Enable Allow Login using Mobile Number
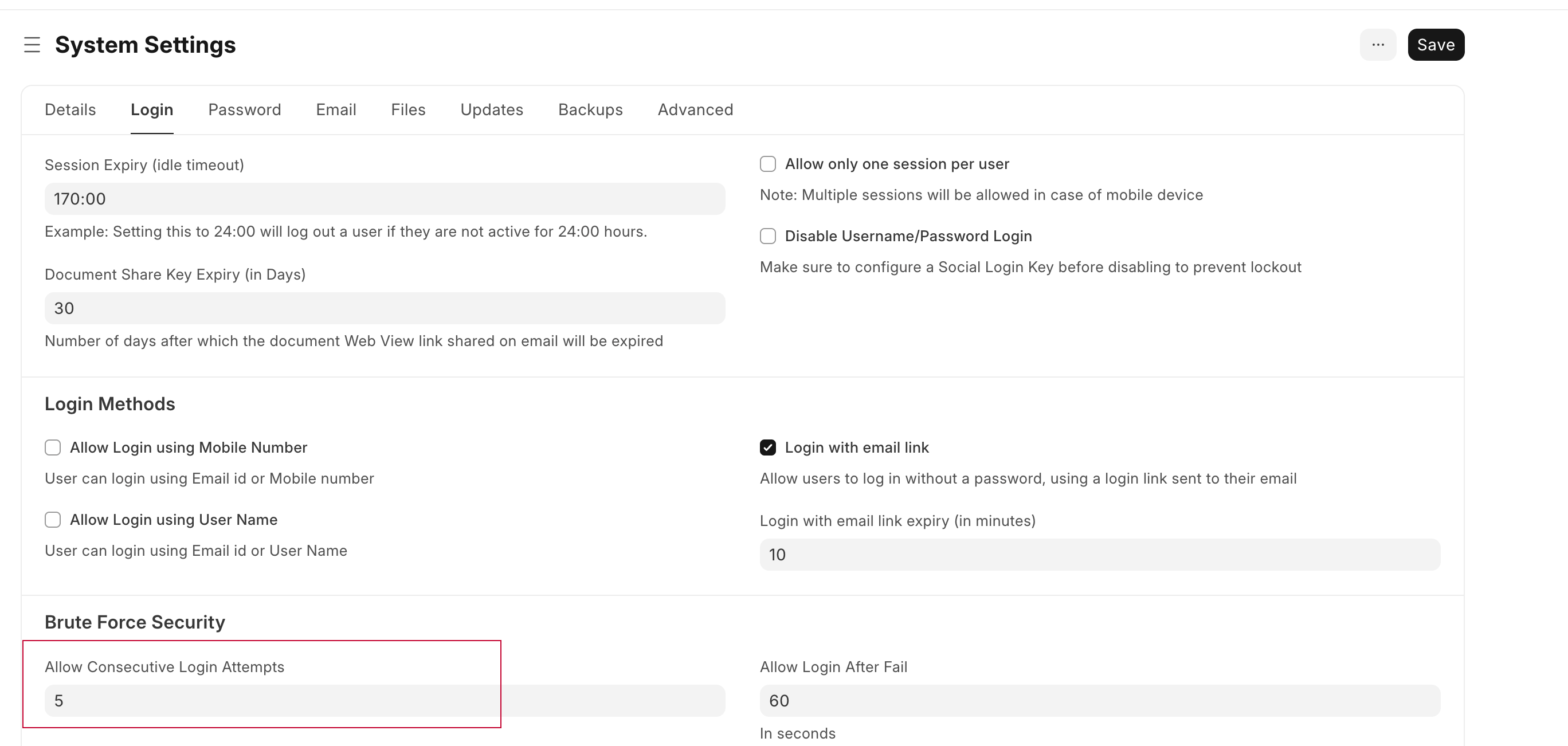Viewport: 1568px width, 746px height. pyautogui.click(x=53, y=448)
